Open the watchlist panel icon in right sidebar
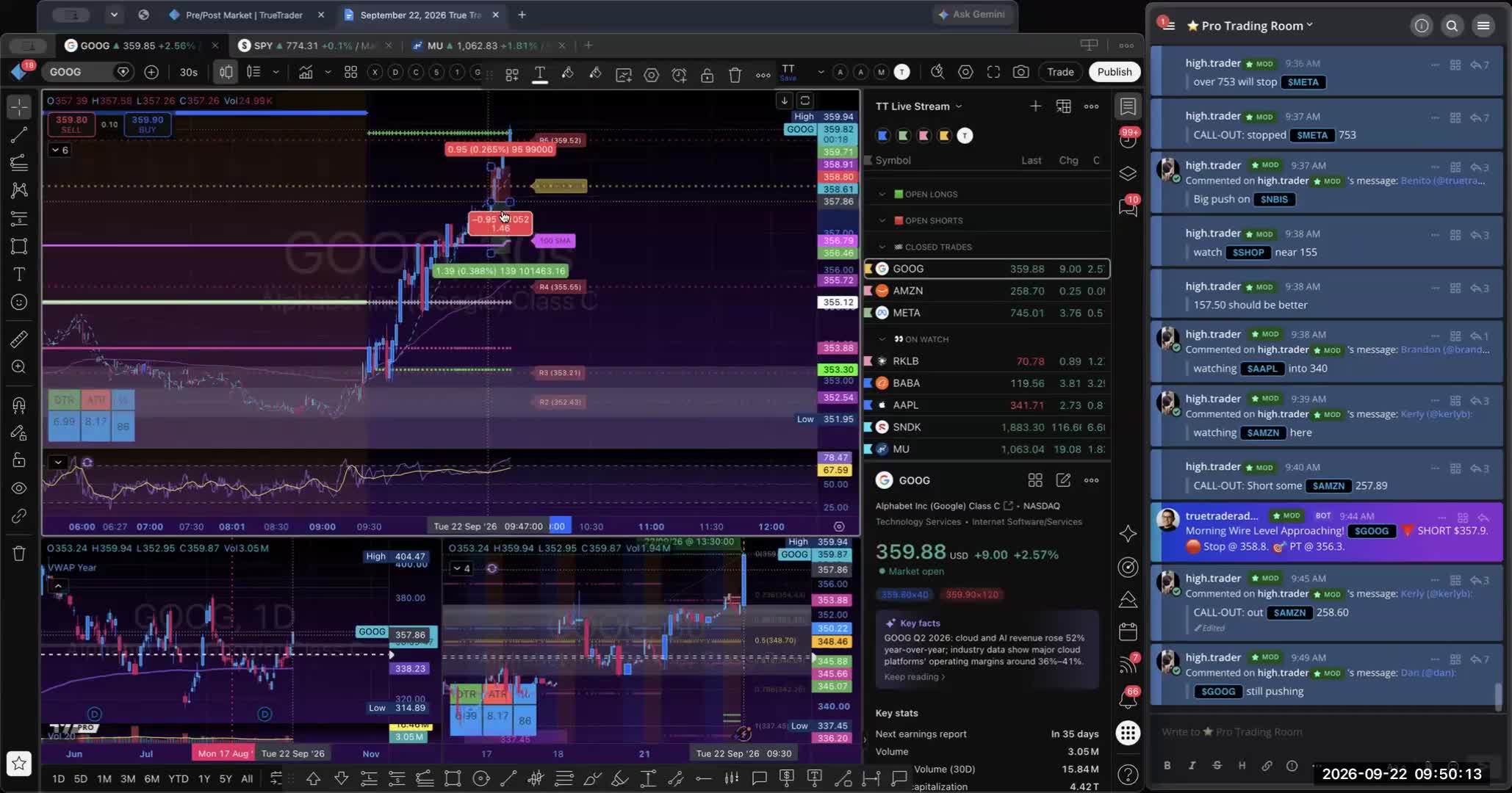 pyautogui.click(x=1128, y=107)
